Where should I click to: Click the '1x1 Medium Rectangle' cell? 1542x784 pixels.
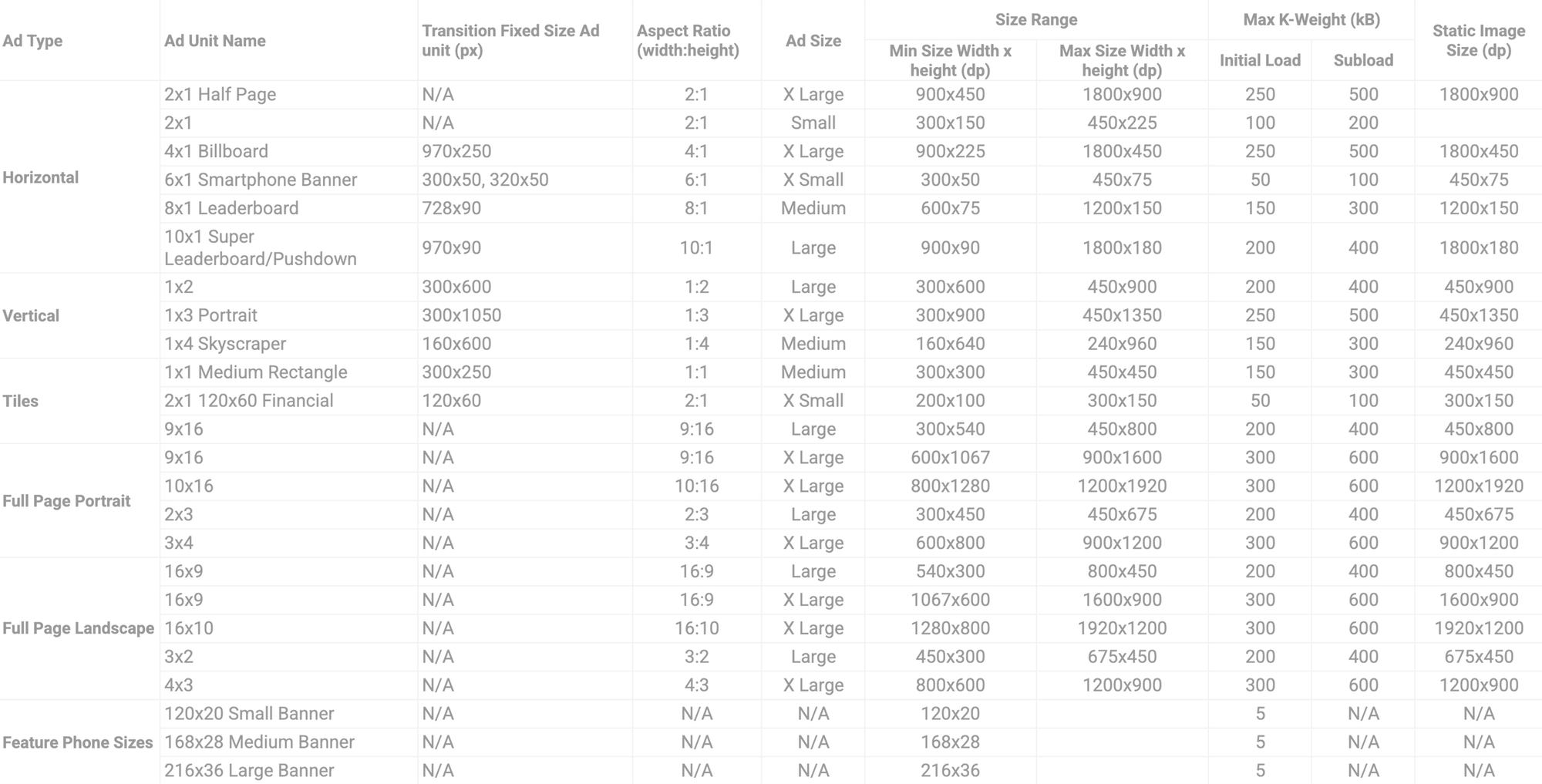pyautogui.click(x=255, y=372)
